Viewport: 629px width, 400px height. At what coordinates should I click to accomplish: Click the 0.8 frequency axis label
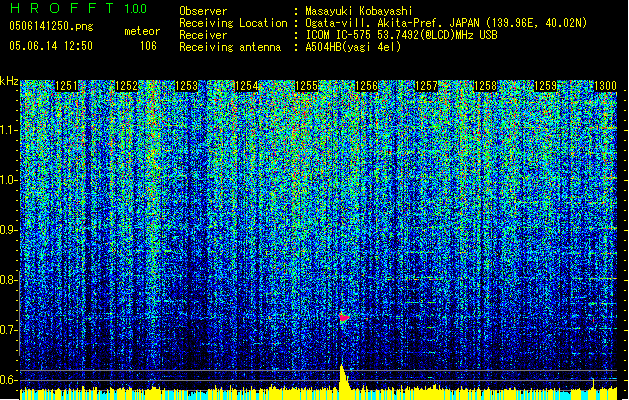click(x=9, y=280)
